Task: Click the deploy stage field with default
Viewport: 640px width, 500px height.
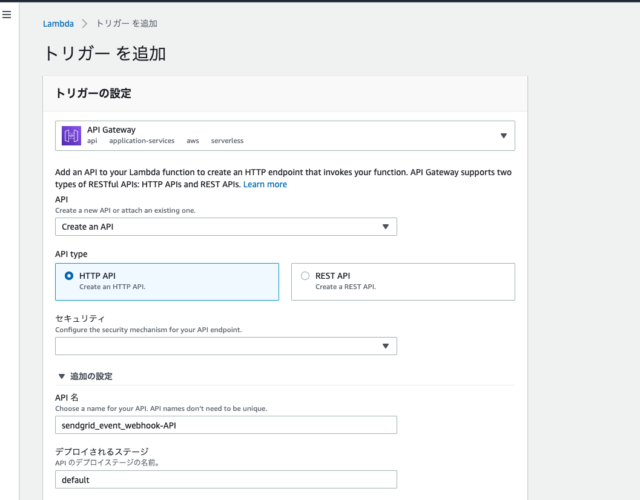Action: point(226,479)
